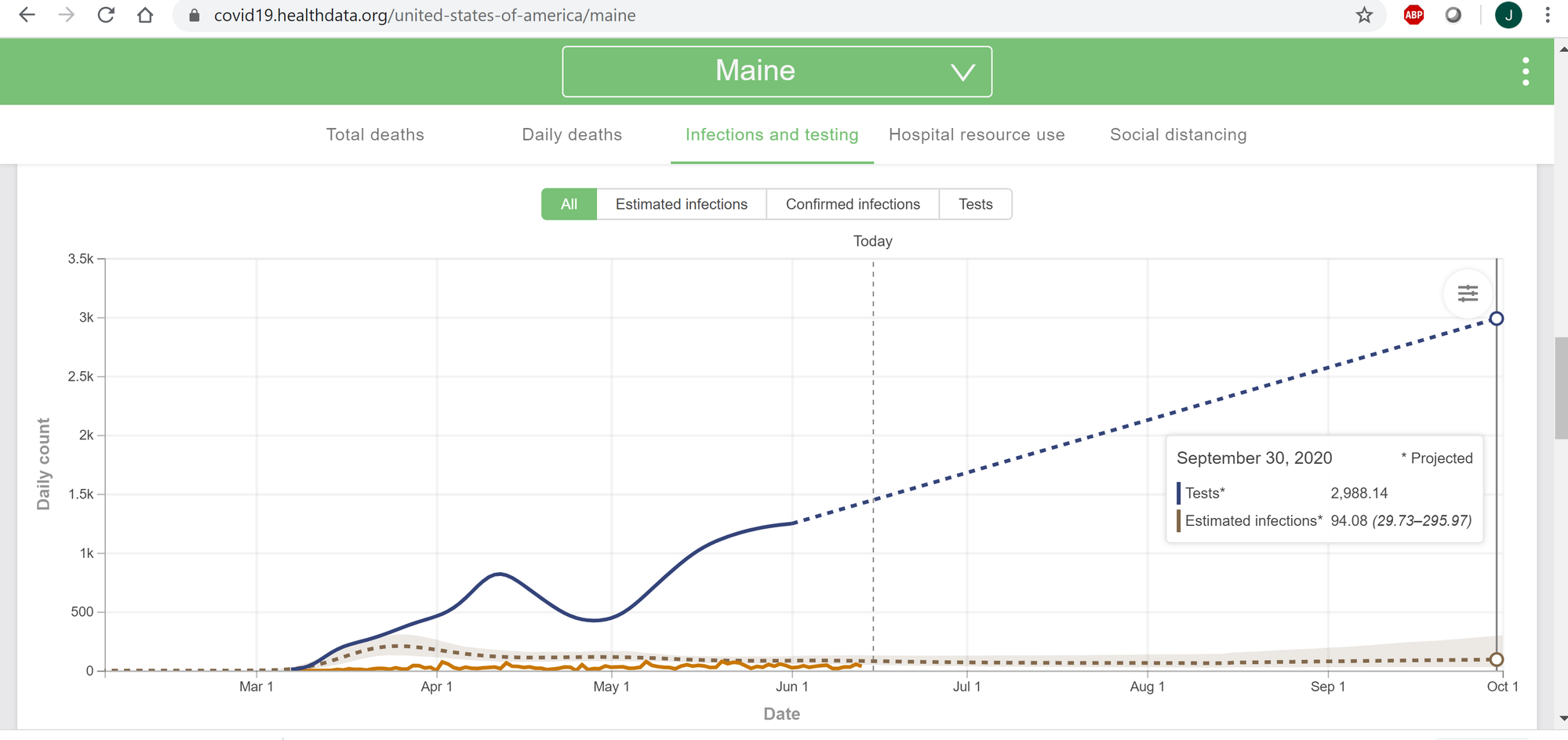Show only Estimated infections
The width and height of the screenshot is (1568, 740).
(681, 204)
